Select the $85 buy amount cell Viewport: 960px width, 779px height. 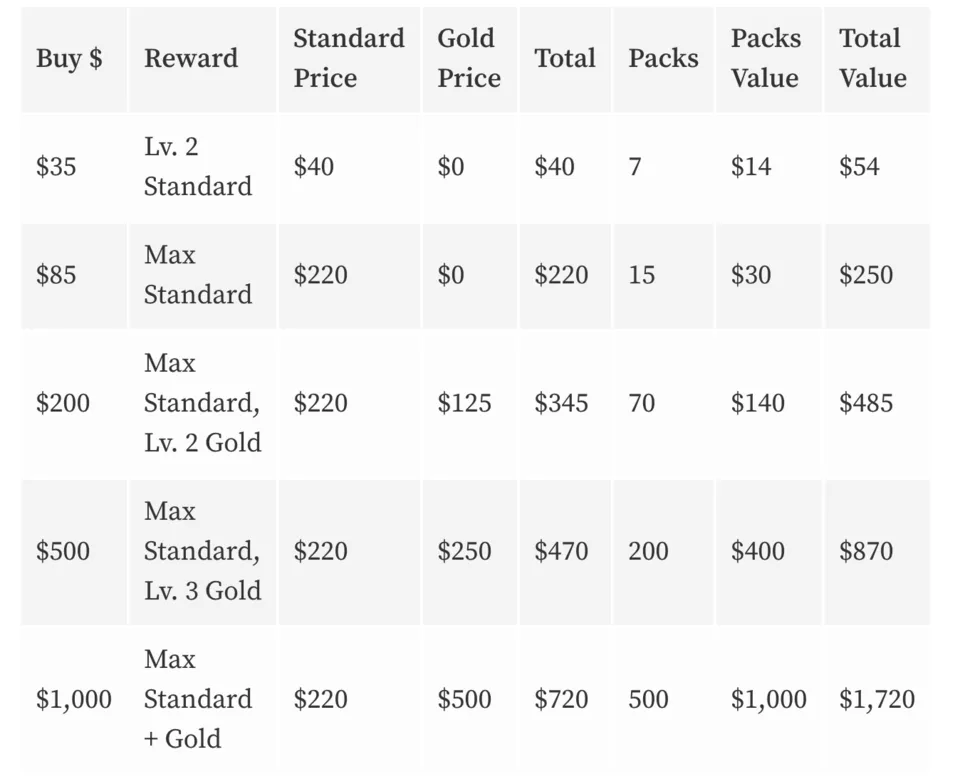(x=56, y=275)
